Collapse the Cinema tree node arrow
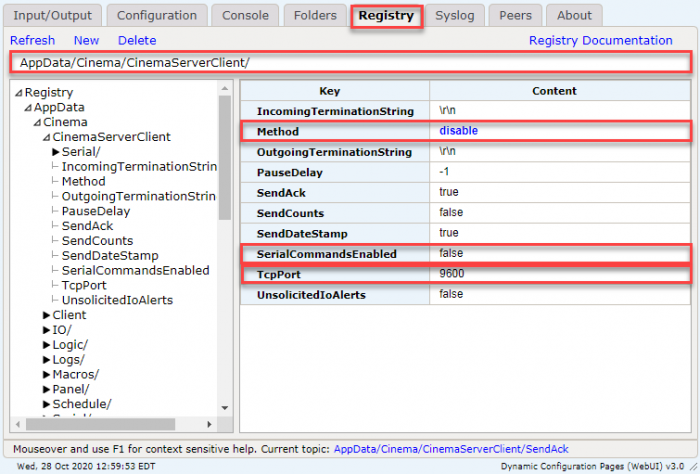Viewport: 700px width, 474px height. pos(38,122)
